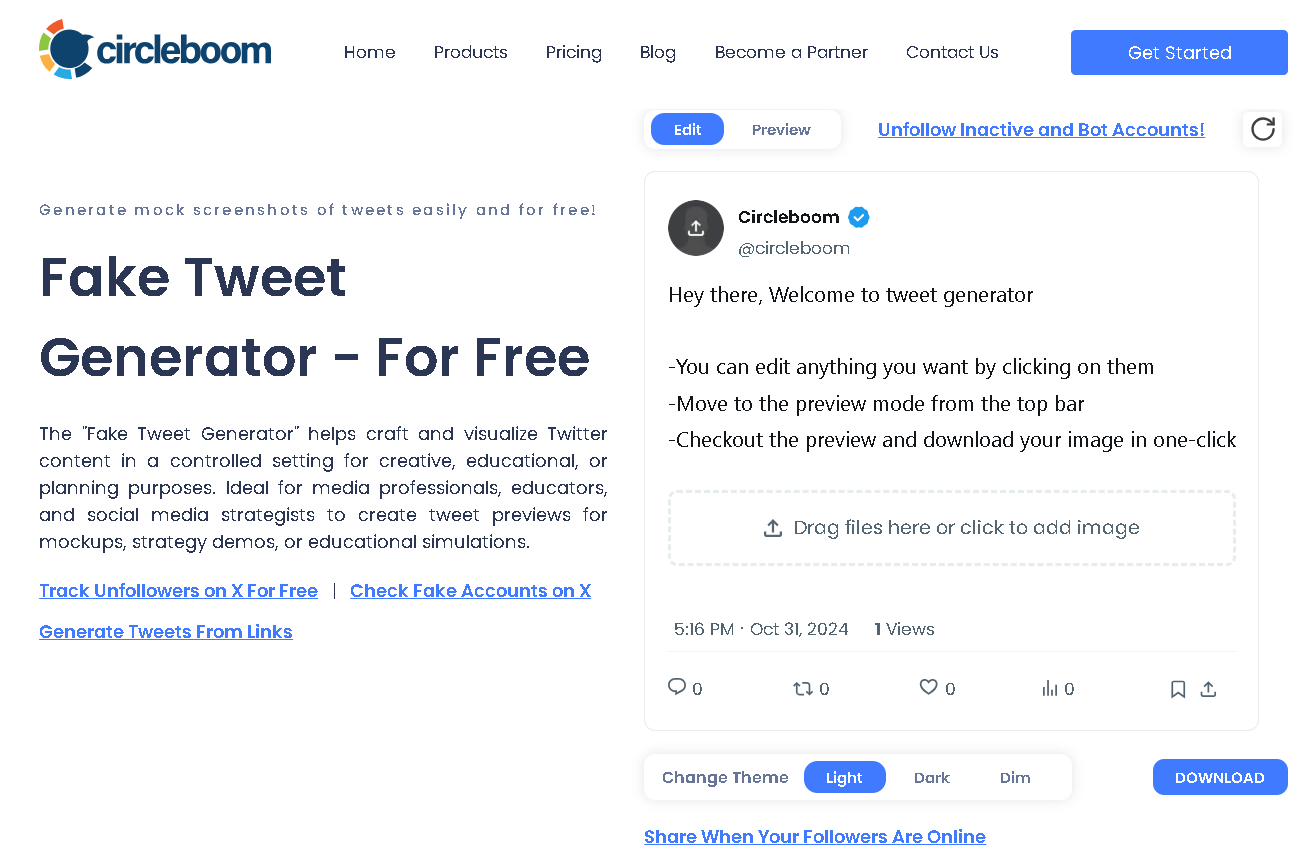Open the tweet views analytics icon
Image resolution: width=1309 pixels, height=857 pixels.
coord(1051,688)
